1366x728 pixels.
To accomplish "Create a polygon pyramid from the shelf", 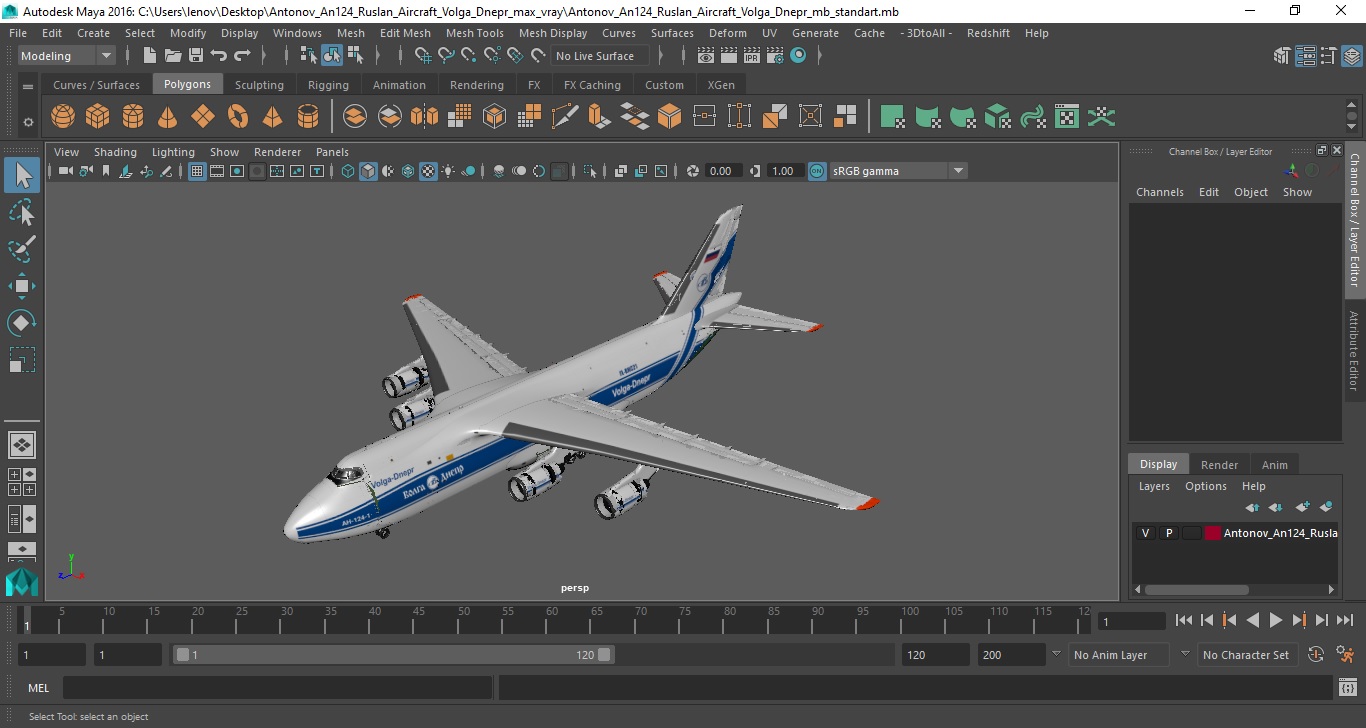I will click(x=272, y=117).
